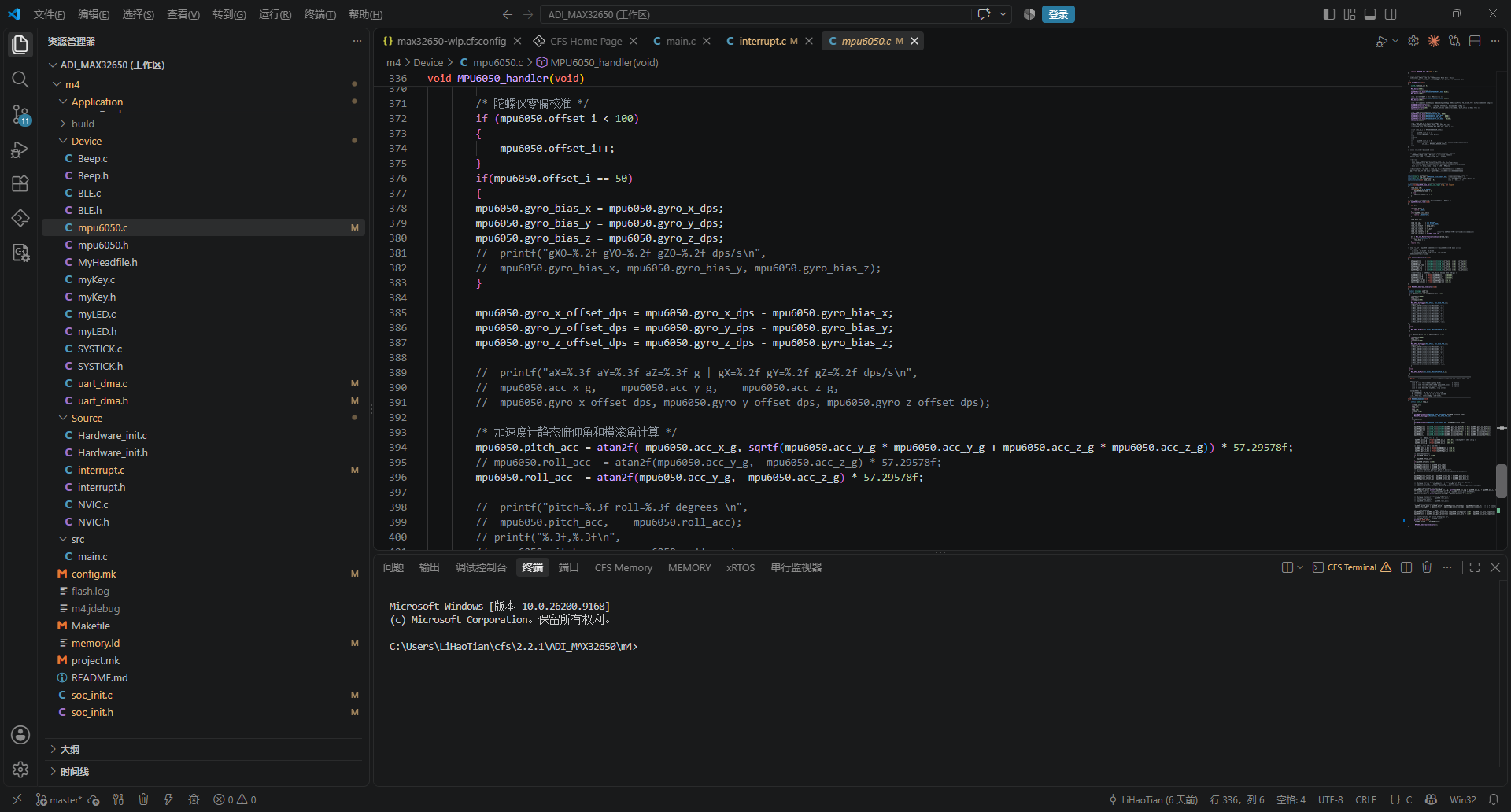Expand the build folder
This screenshot has width=1511, height=812.
[x=83, y=124]
